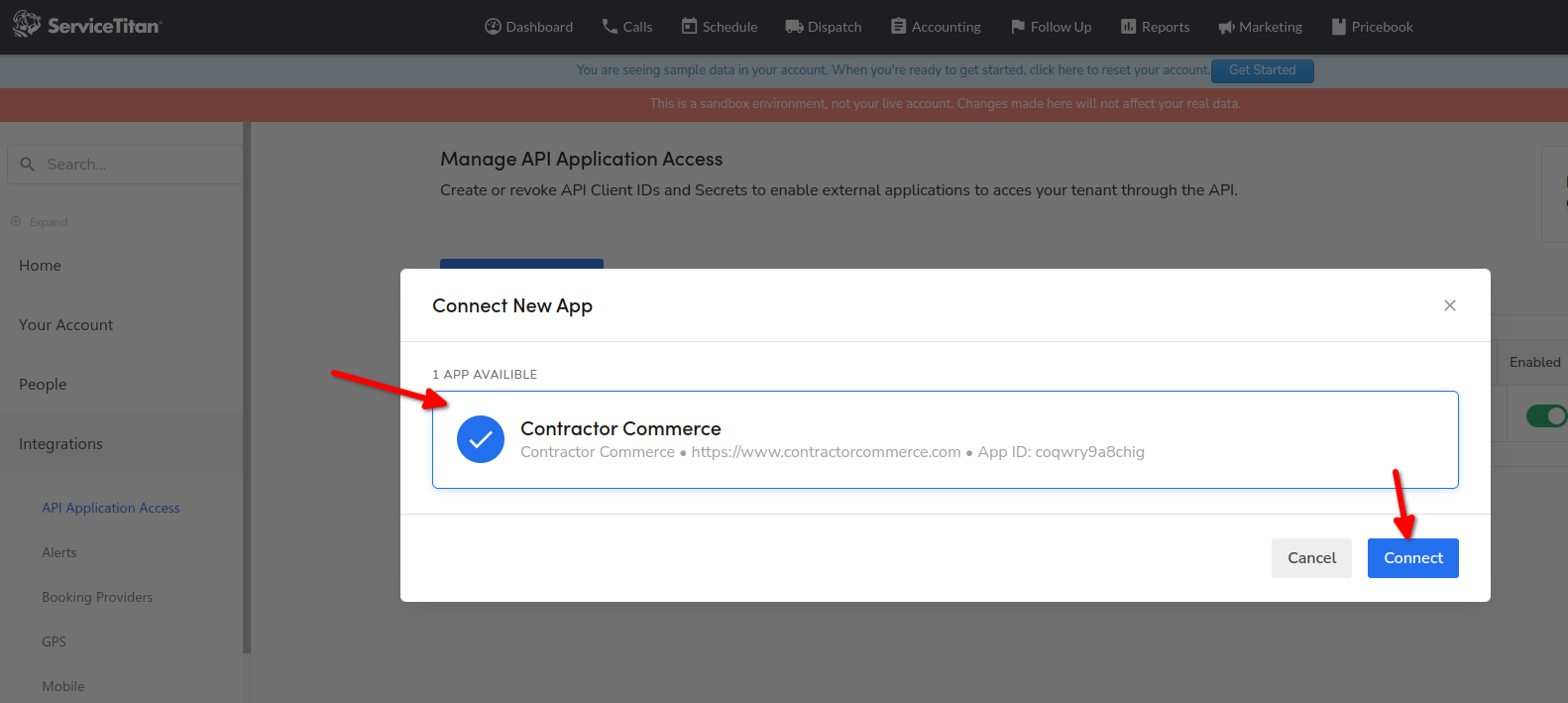The image size is (1568, 703).
Task: Open the Pricebook menu
Action: pyautogui.click(x=1372, y=27)
